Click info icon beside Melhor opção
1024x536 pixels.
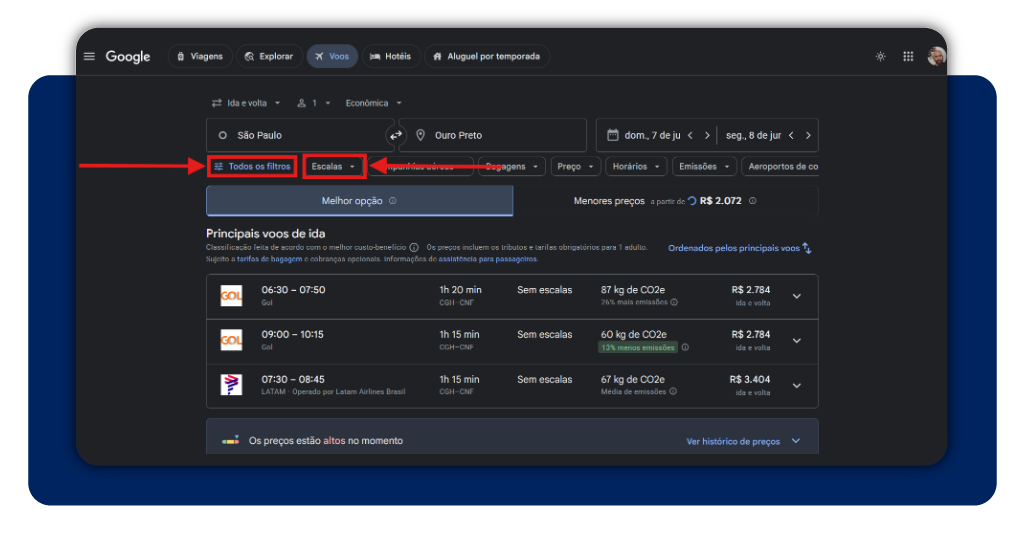(x=392, y=201)
